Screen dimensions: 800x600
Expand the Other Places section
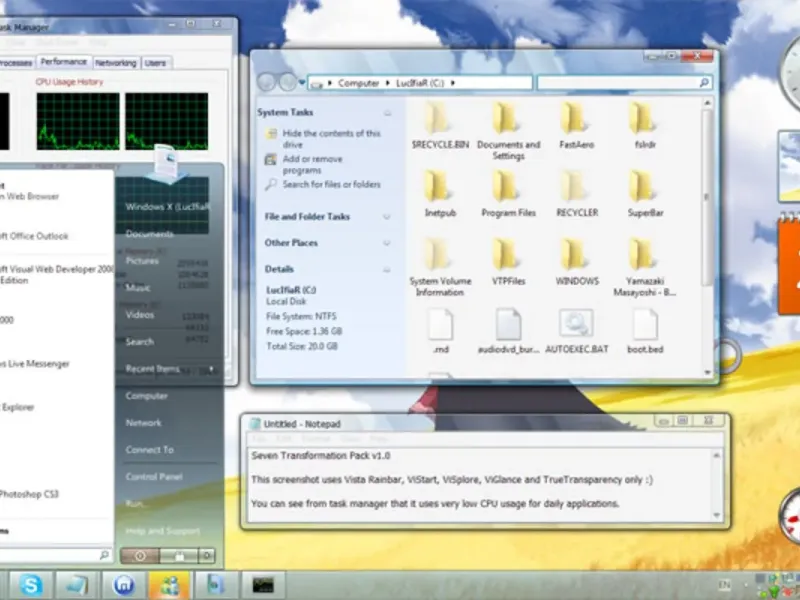pyautogui.click(x=387, y=243)
